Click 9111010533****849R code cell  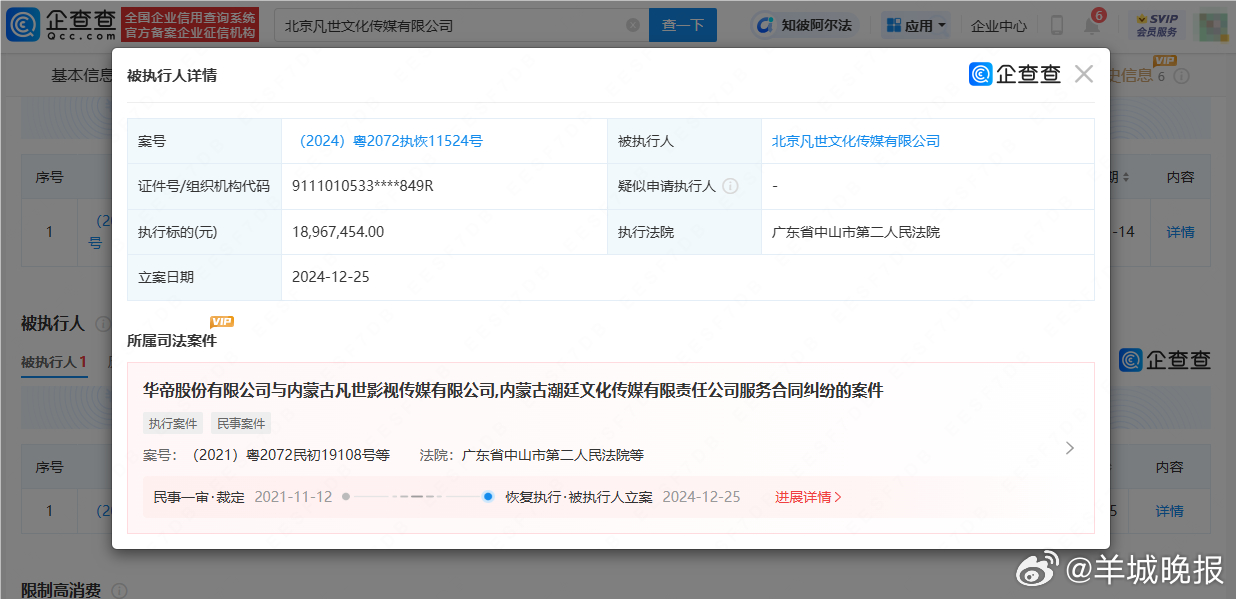click(362, 186)
